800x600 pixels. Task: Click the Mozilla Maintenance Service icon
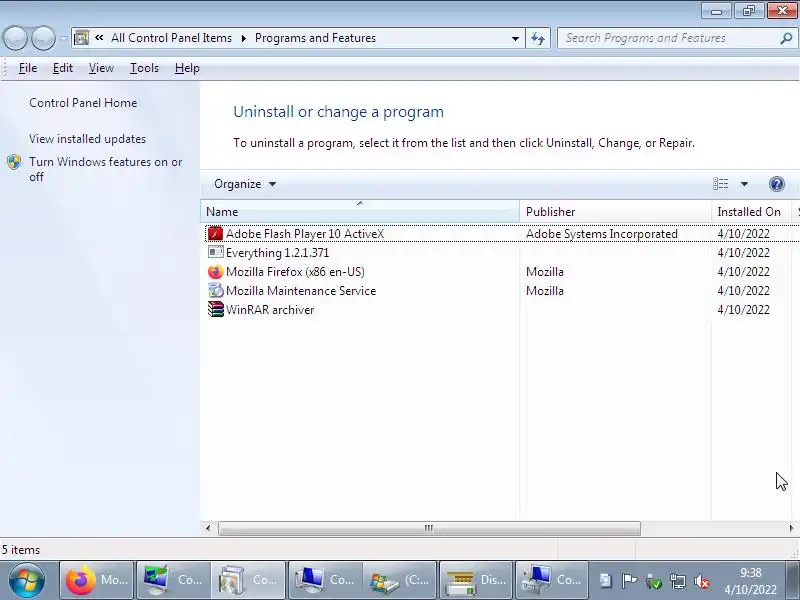point(215,290)
